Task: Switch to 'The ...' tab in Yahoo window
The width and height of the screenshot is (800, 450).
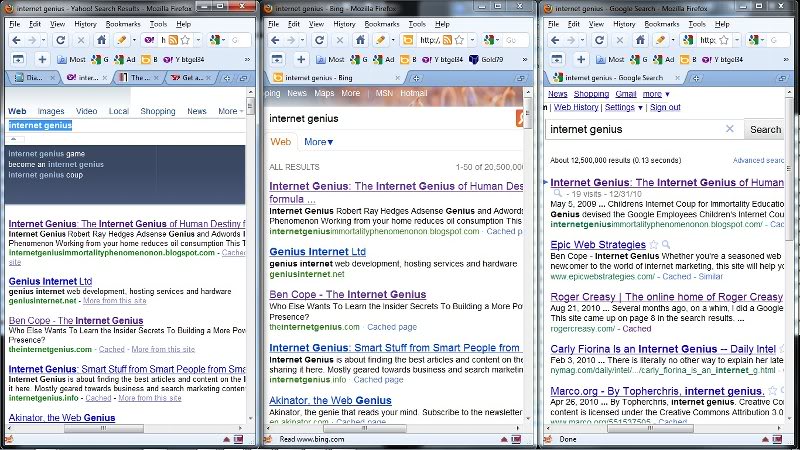Action: (137, 78)
